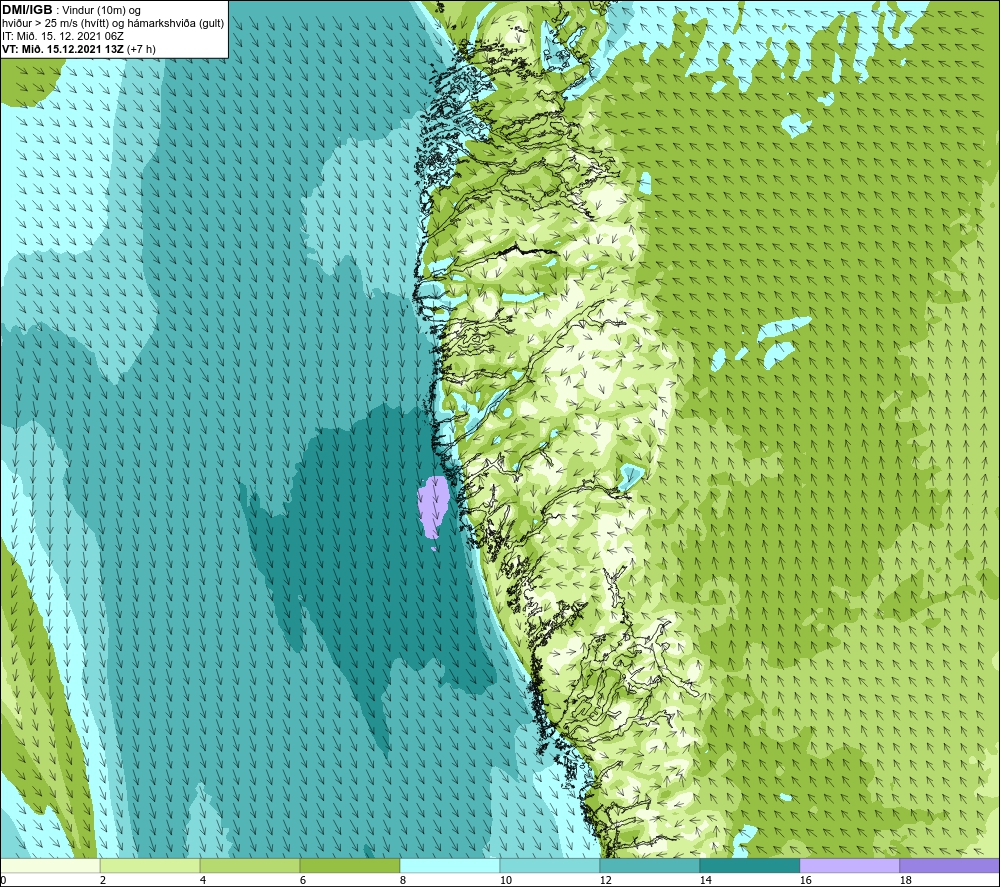The width and height of the screenshot is (1000, 887).
Task: Click the 6-8 m/s olive green swatch
Action: point(350,865)
